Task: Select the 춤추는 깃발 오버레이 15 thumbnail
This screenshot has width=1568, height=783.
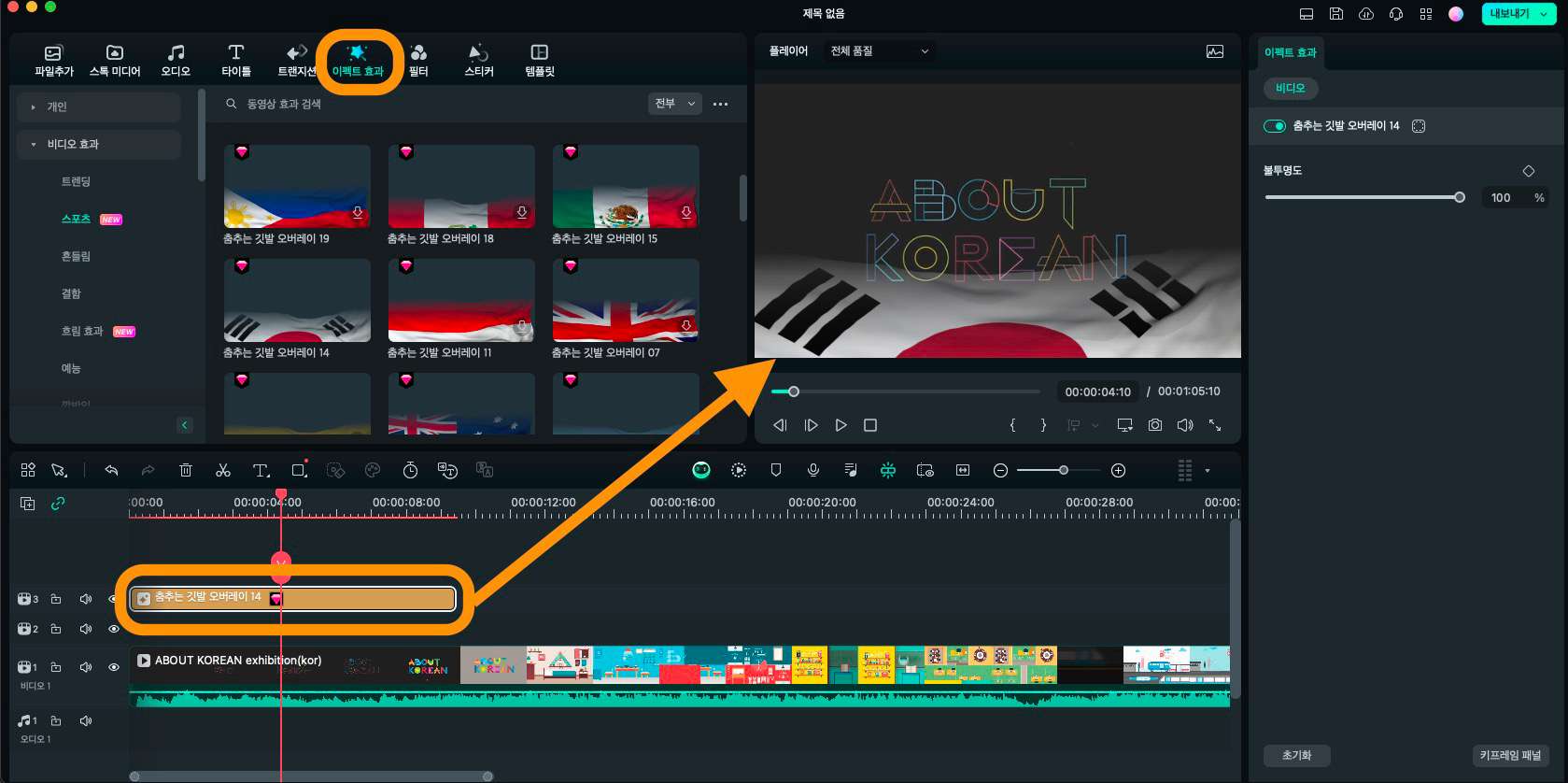Action: (626, 186)
